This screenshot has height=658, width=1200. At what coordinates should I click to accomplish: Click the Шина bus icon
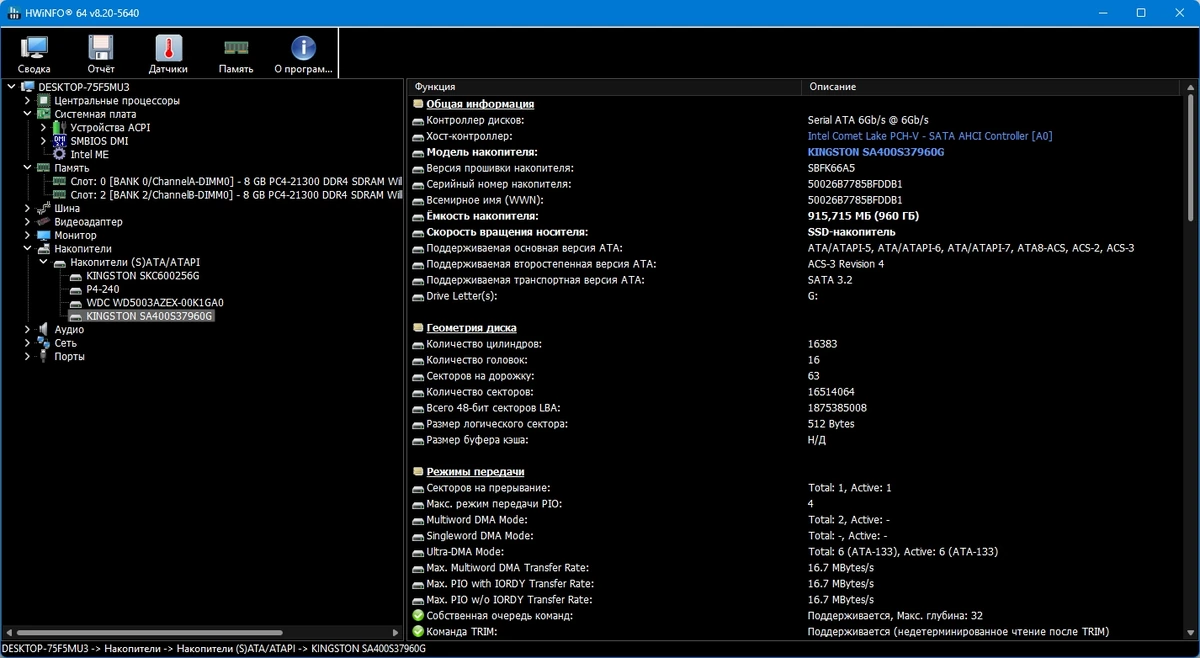coord(44,208)
